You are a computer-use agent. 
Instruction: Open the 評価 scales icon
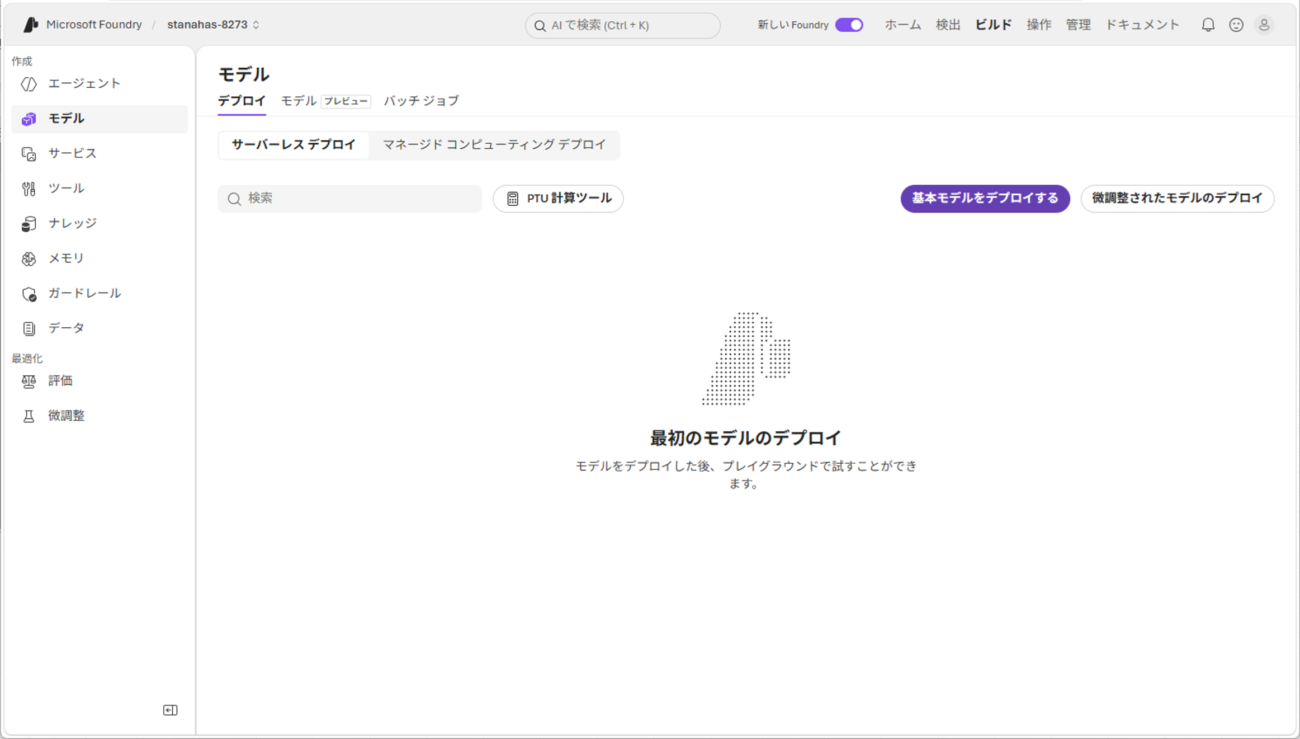(x=29, y=381)
